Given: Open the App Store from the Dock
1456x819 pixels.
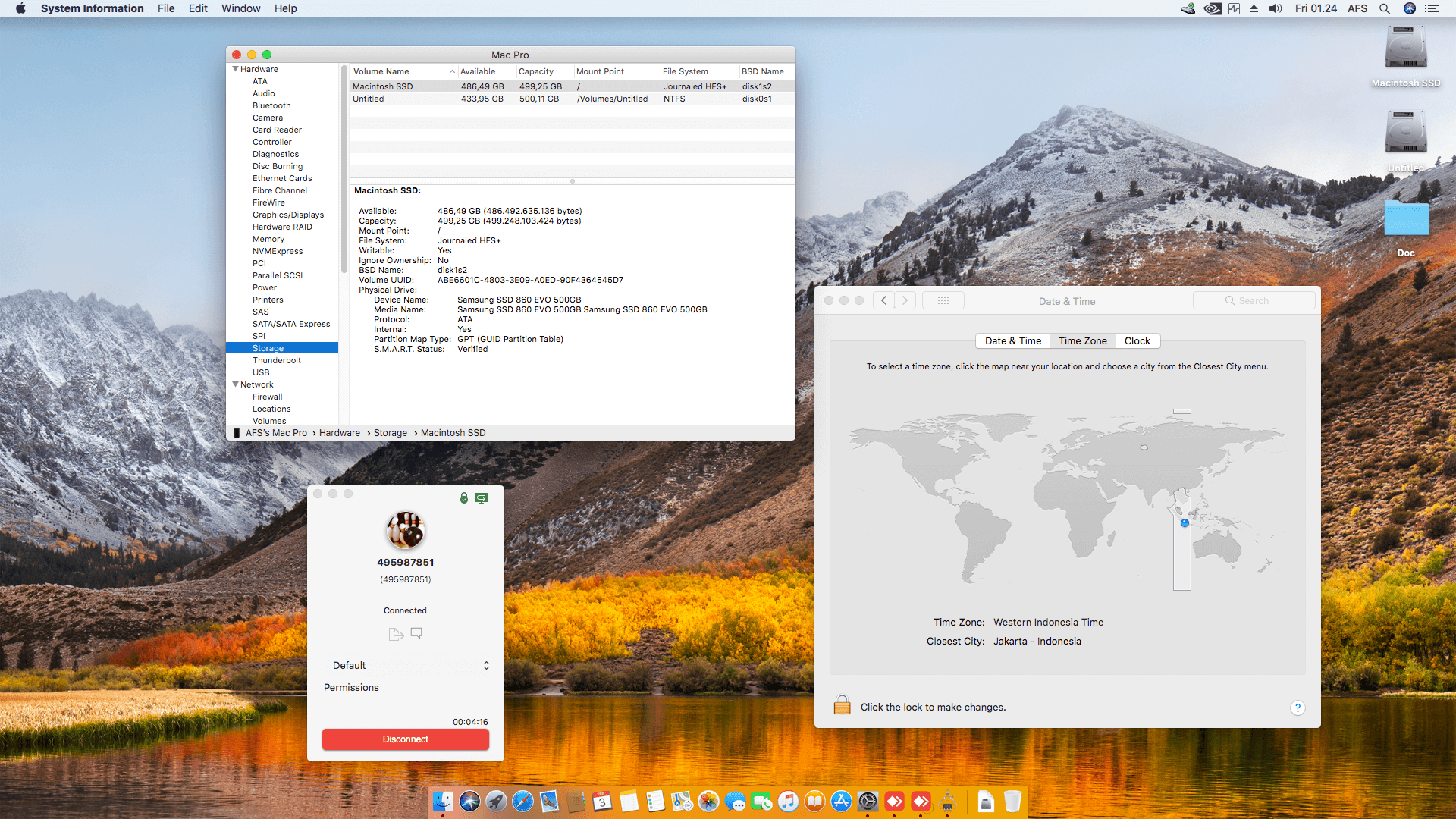Looking at the screenshot, I should pyautogui.click(x=842, y=802).
